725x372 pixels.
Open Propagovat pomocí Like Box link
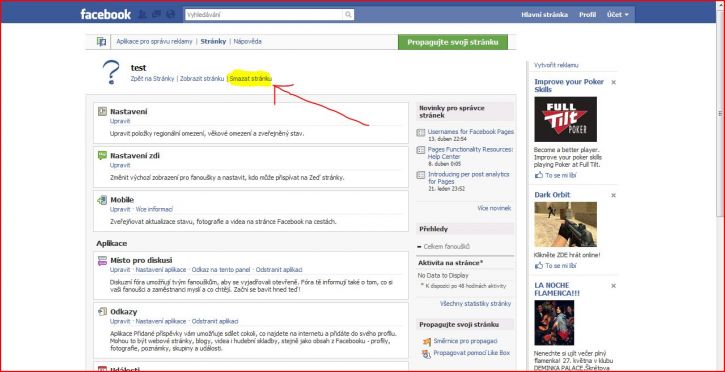click(472, 353)
